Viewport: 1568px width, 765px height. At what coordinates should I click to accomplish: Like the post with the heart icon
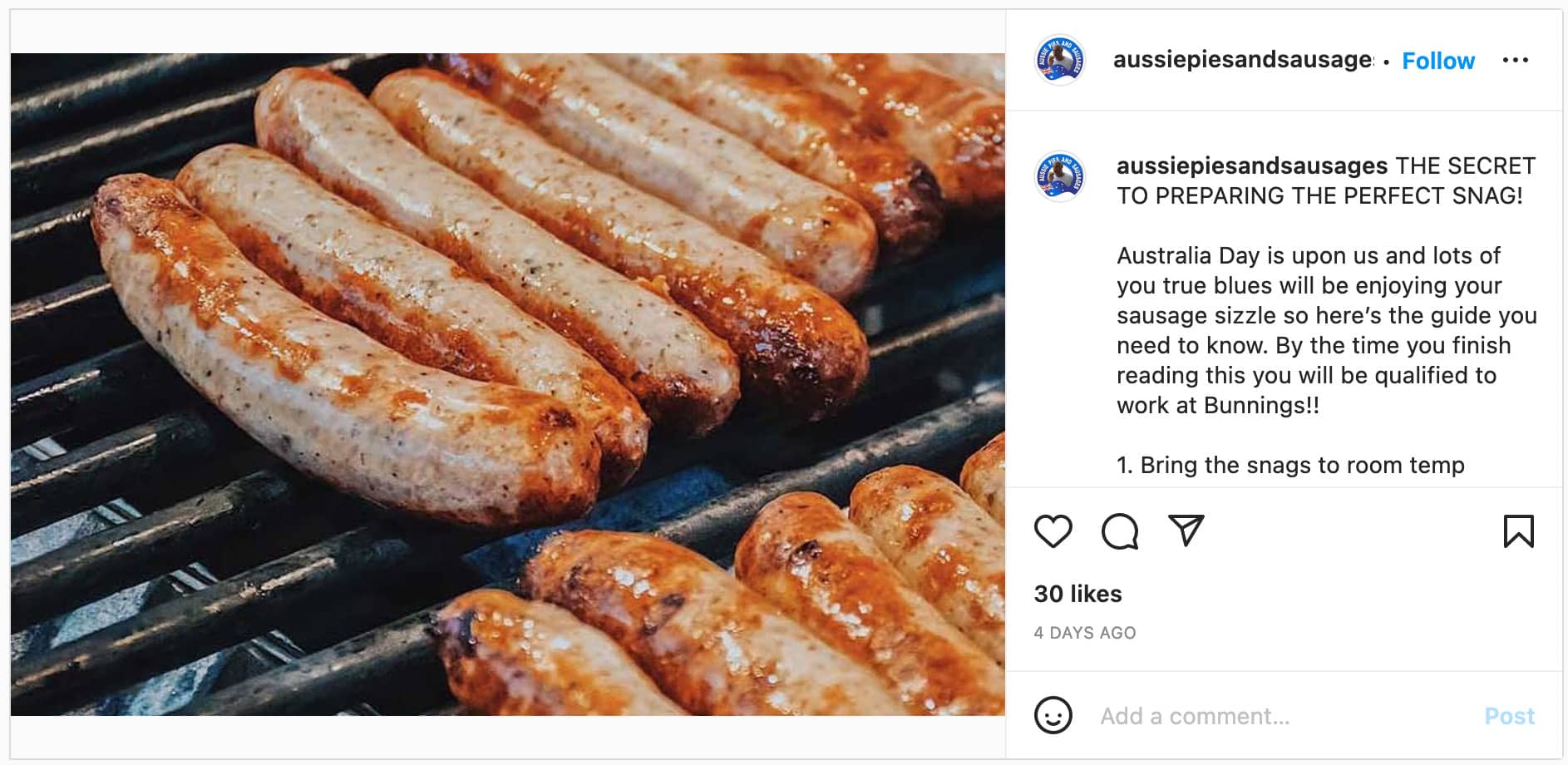pyautogui.click(x=1053, y=531)
